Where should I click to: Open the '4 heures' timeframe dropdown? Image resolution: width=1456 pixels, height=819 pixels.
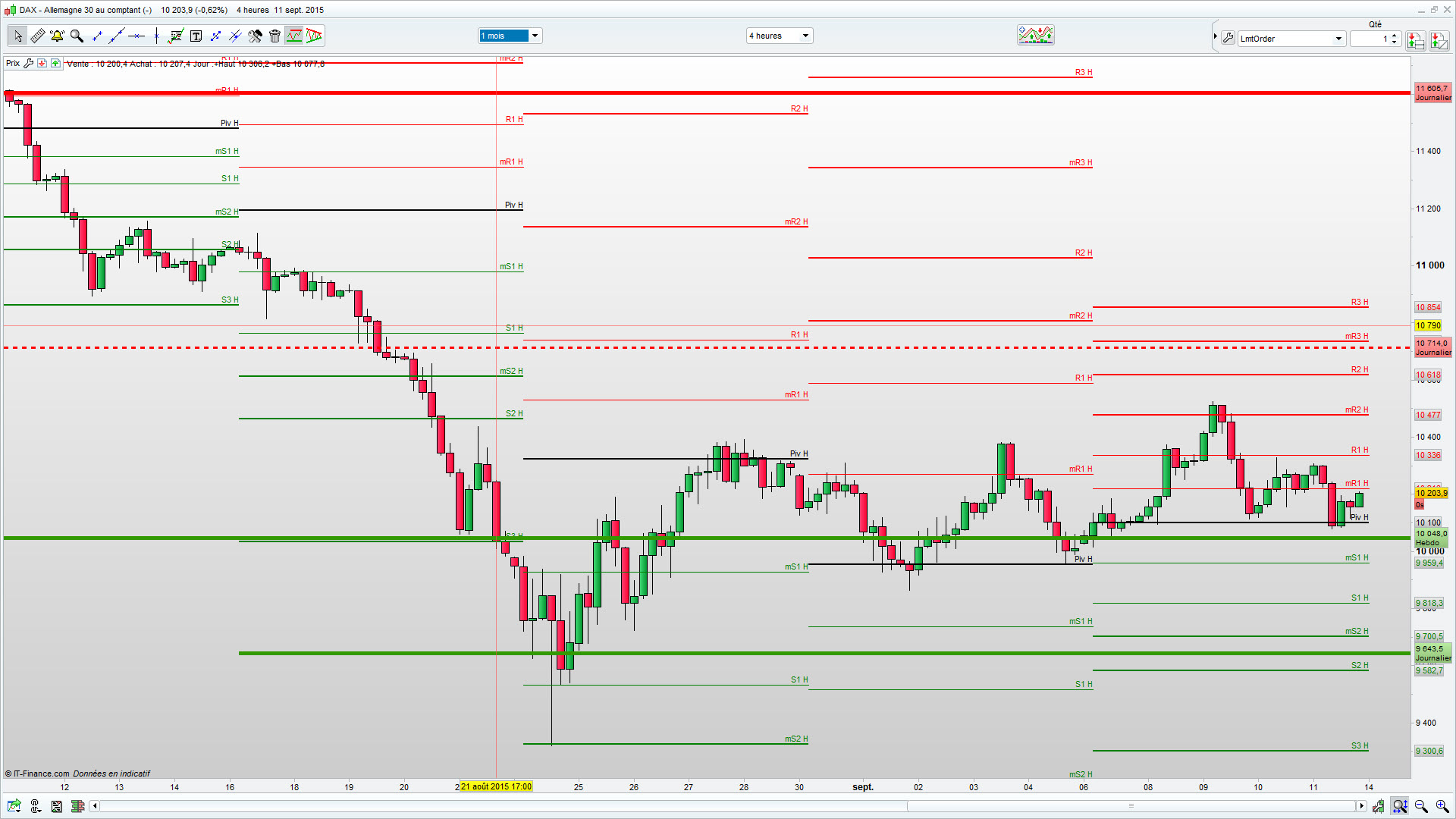tap(805, 36)
